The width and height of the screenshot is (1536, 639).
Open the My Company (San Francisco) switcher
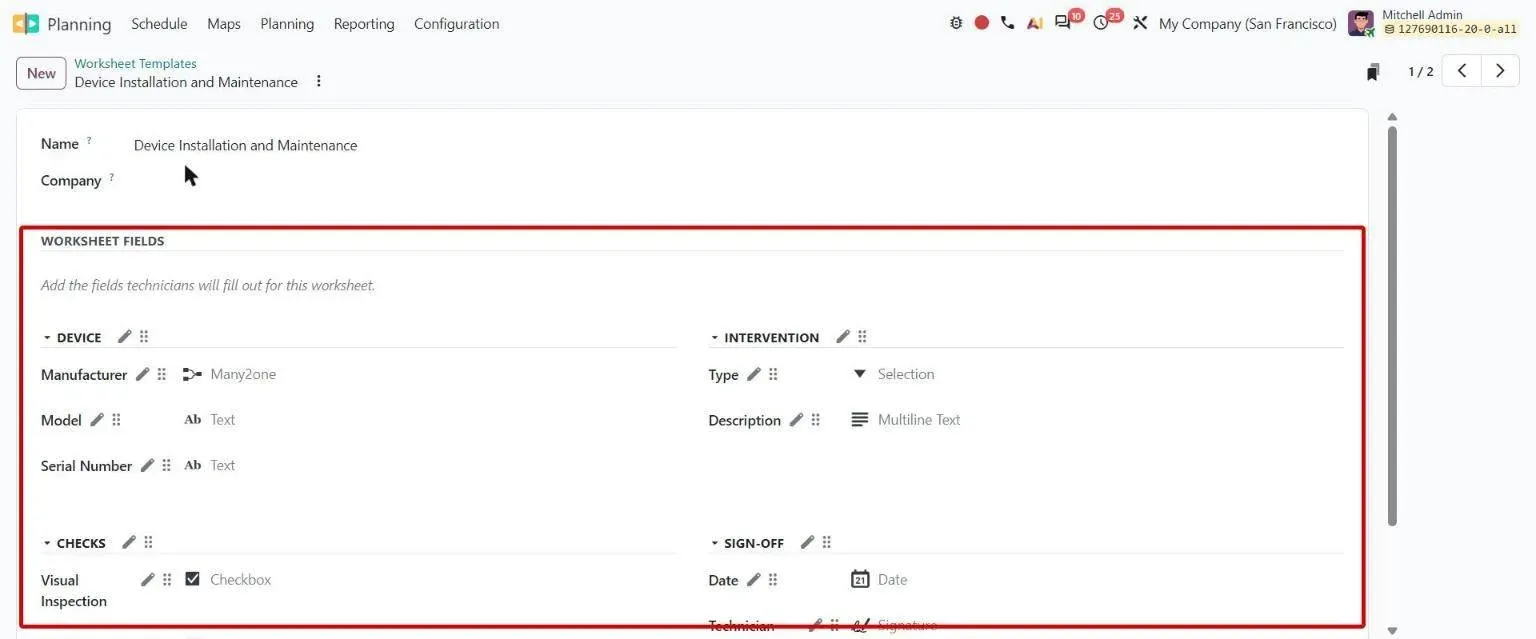[1247, 24]
